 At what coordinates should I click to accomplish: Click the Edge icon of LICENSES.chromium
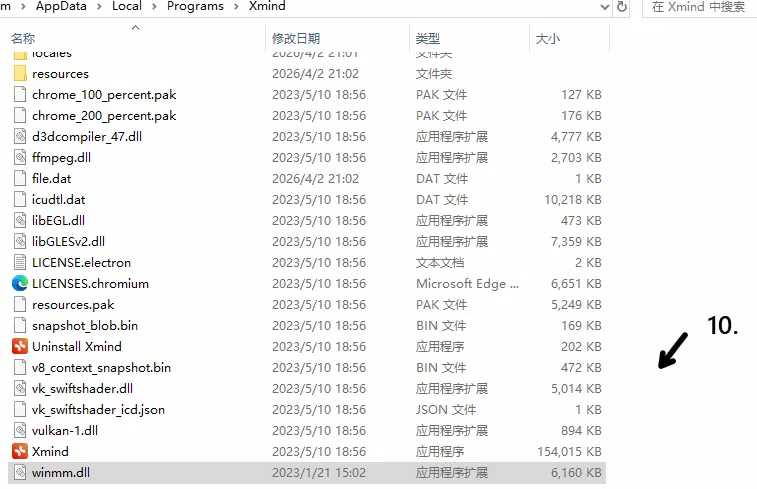pos(20,284)
